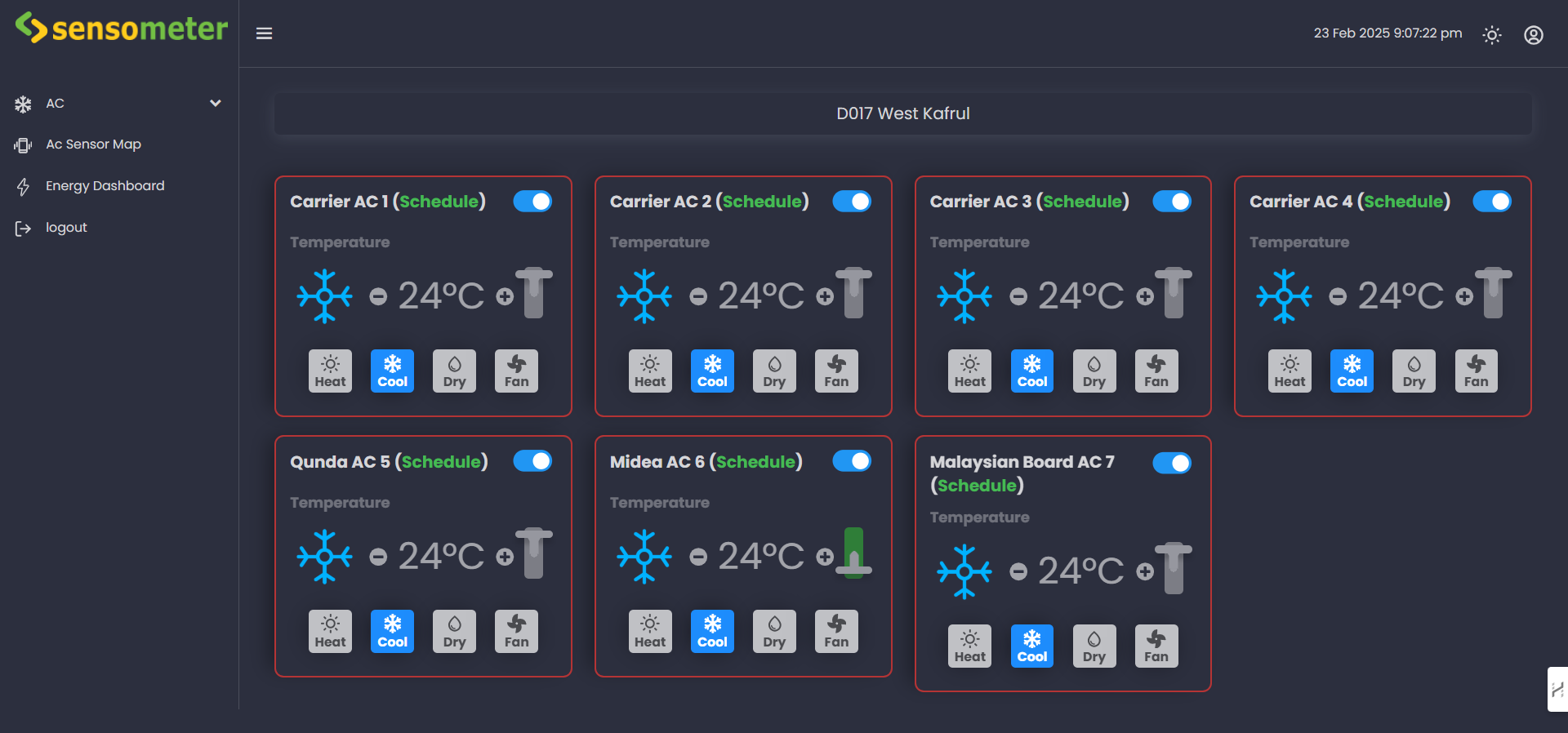Open Schedule link for Carrier AC 3
1568x733 pixels.
click(x=1082, y=202)
